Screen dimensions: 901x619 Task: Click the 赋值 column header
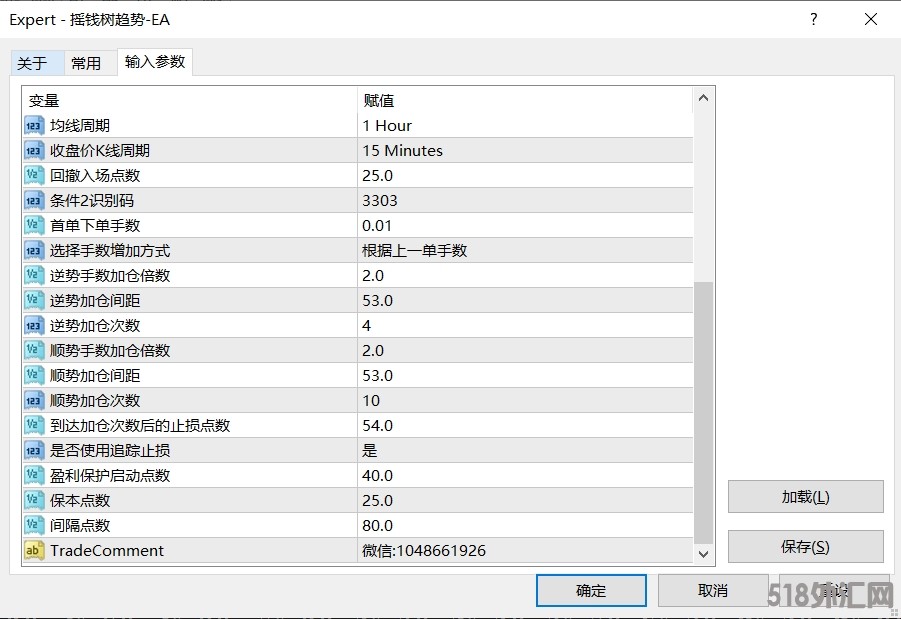pos(525,101)
